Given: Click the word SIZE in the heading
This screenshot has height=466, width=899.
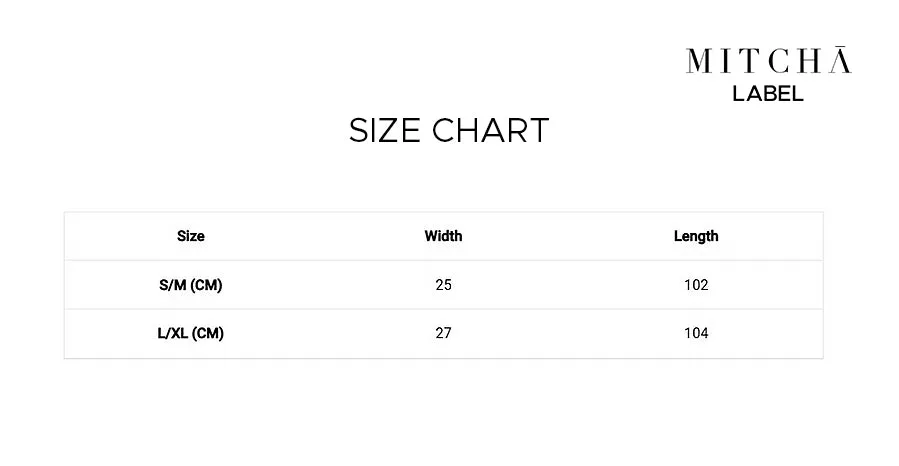Looking at the screenshot, I should 385,130.
